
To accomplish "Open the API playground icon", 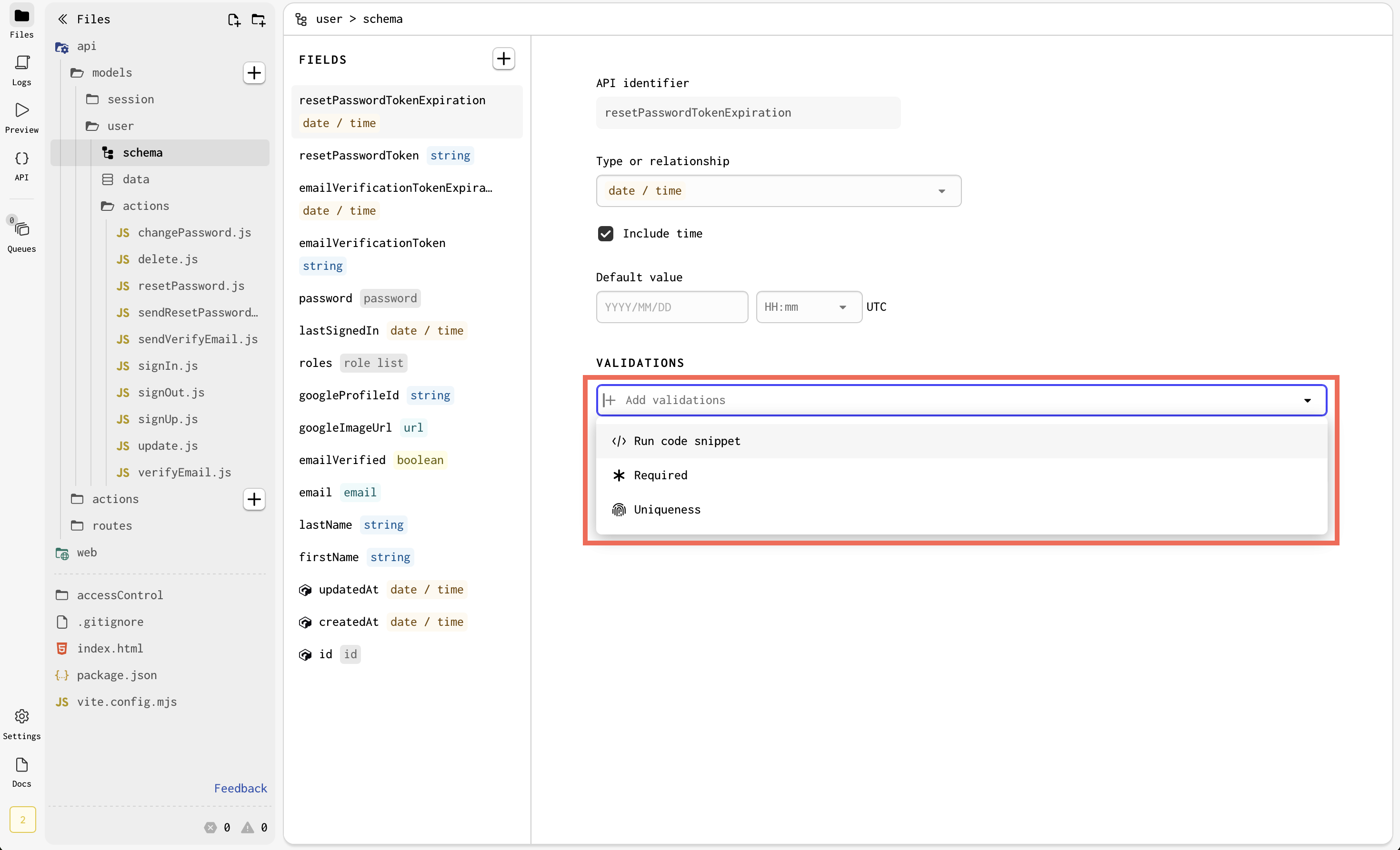I will 21,166.
